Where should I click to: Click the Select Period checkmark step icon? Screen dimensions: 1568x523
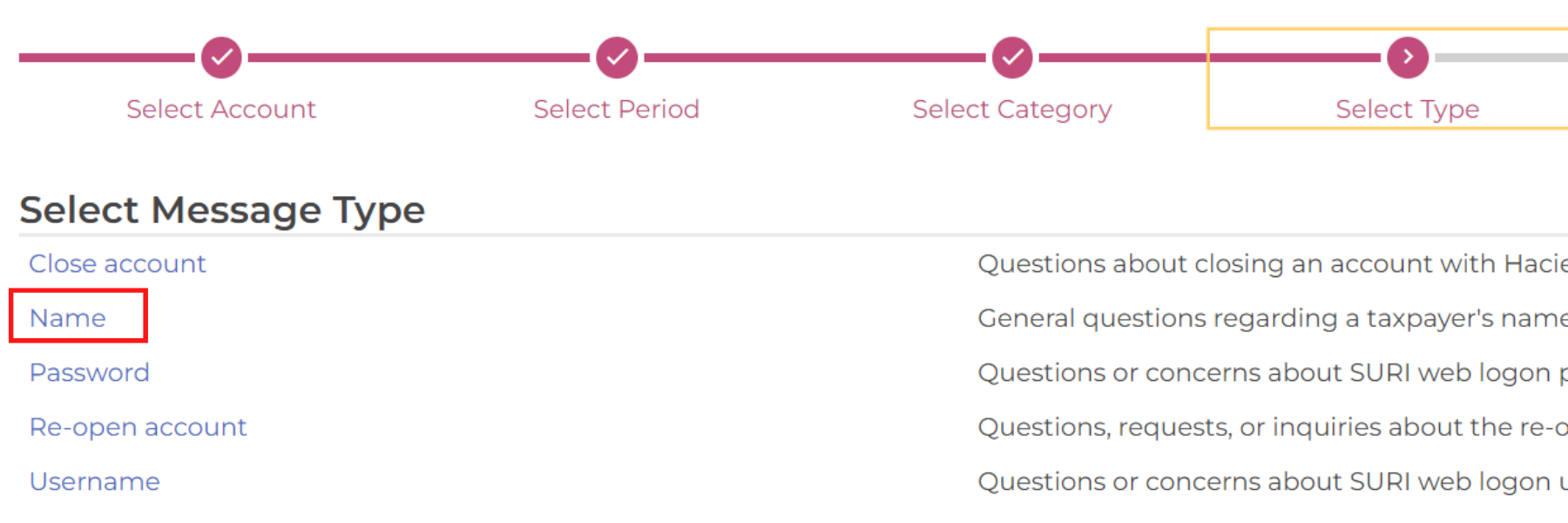coord(617,58)
